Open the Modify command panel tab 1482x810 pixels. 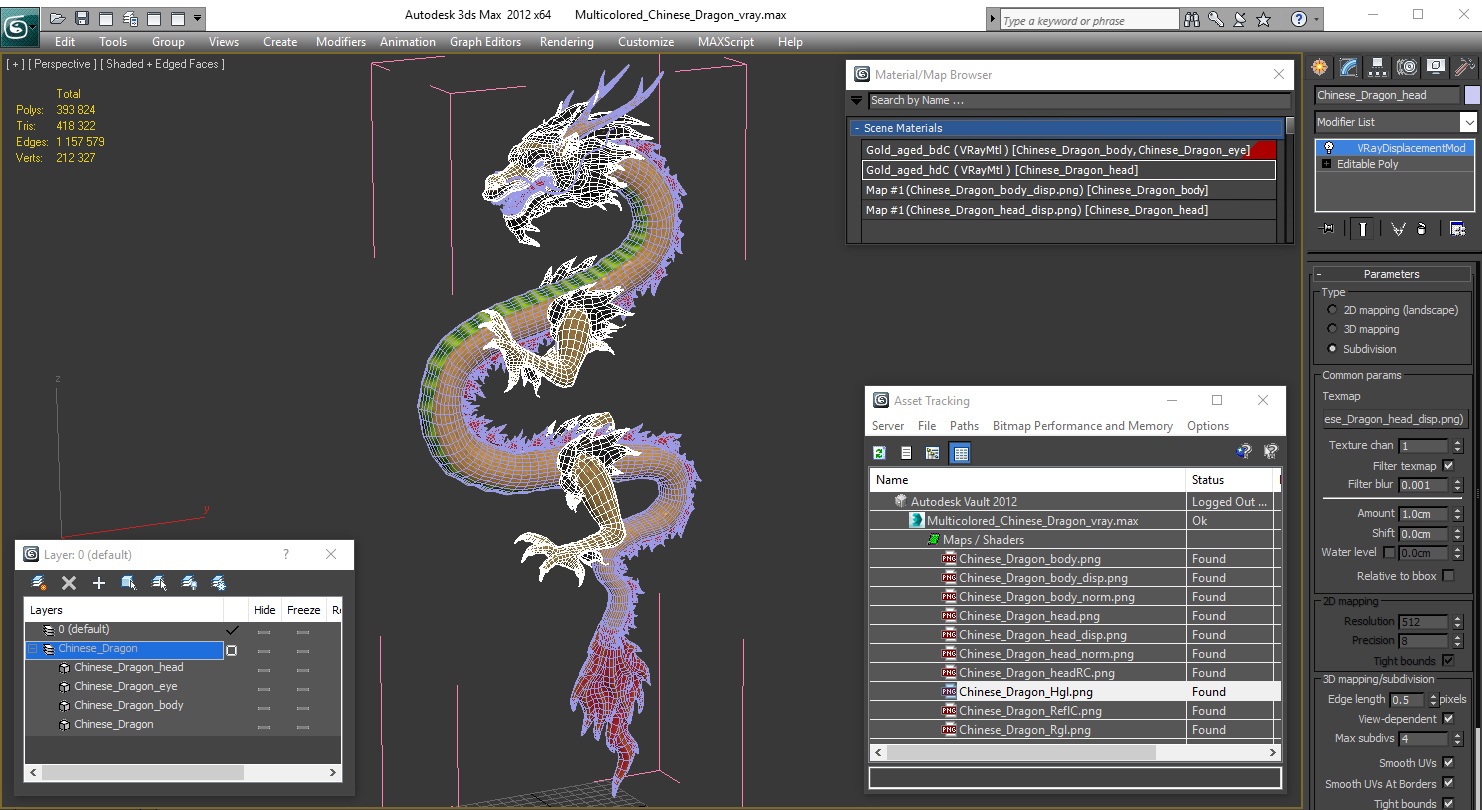click(1349, 67)
